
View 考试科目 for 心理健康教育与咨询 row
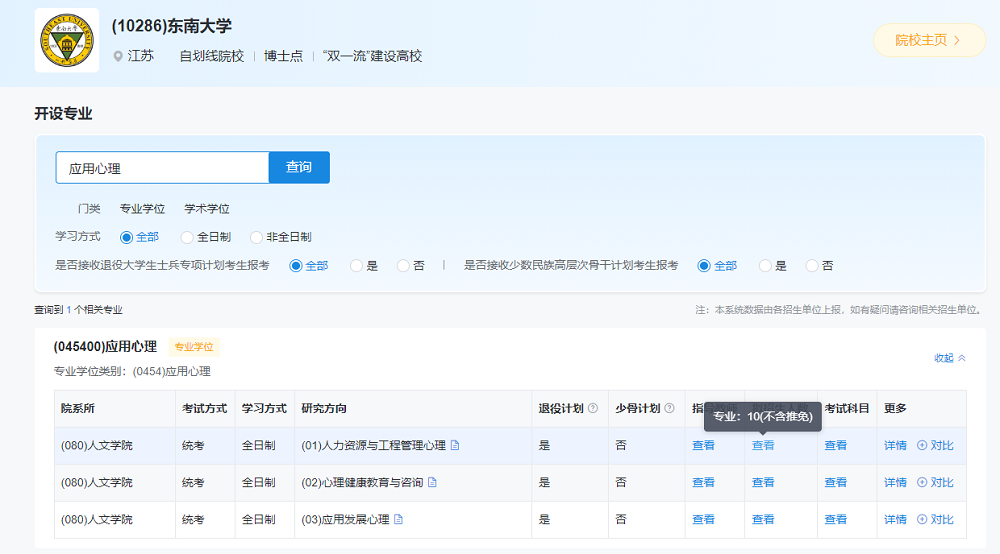click(835, 482)
